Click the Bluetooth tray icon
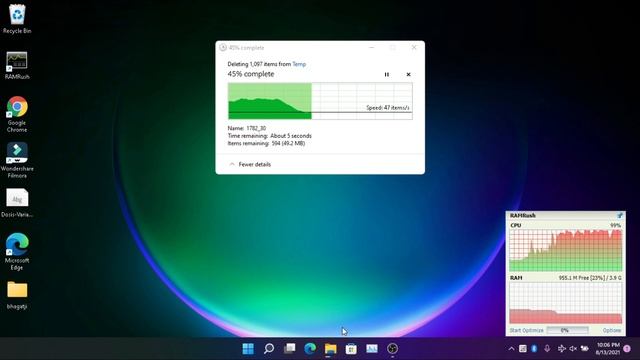This screenshot has height=360, width=640. point(534,349)
